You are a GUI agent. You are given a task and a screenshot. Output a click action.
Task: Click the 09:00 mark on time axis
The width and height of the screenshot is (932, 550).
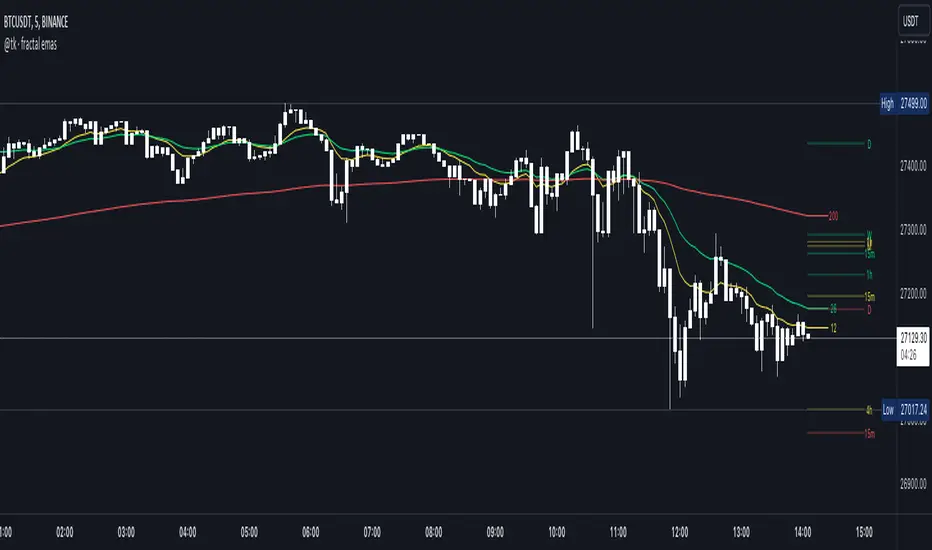495,532
